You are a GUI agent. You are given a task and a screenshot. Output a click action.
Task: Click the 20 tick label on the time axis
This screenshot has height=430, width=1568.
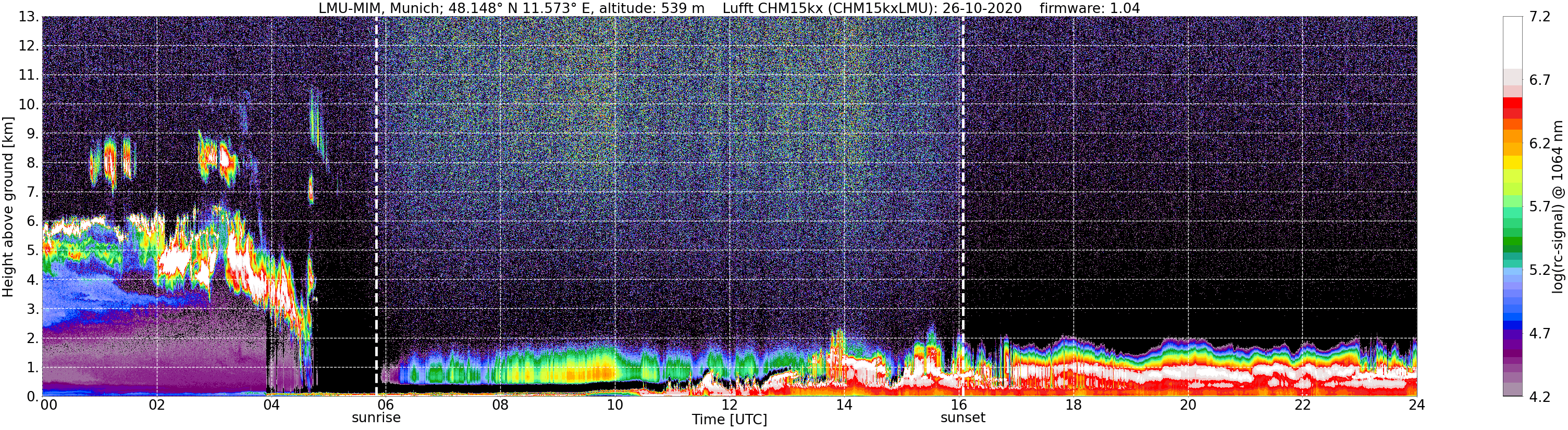1188,405
